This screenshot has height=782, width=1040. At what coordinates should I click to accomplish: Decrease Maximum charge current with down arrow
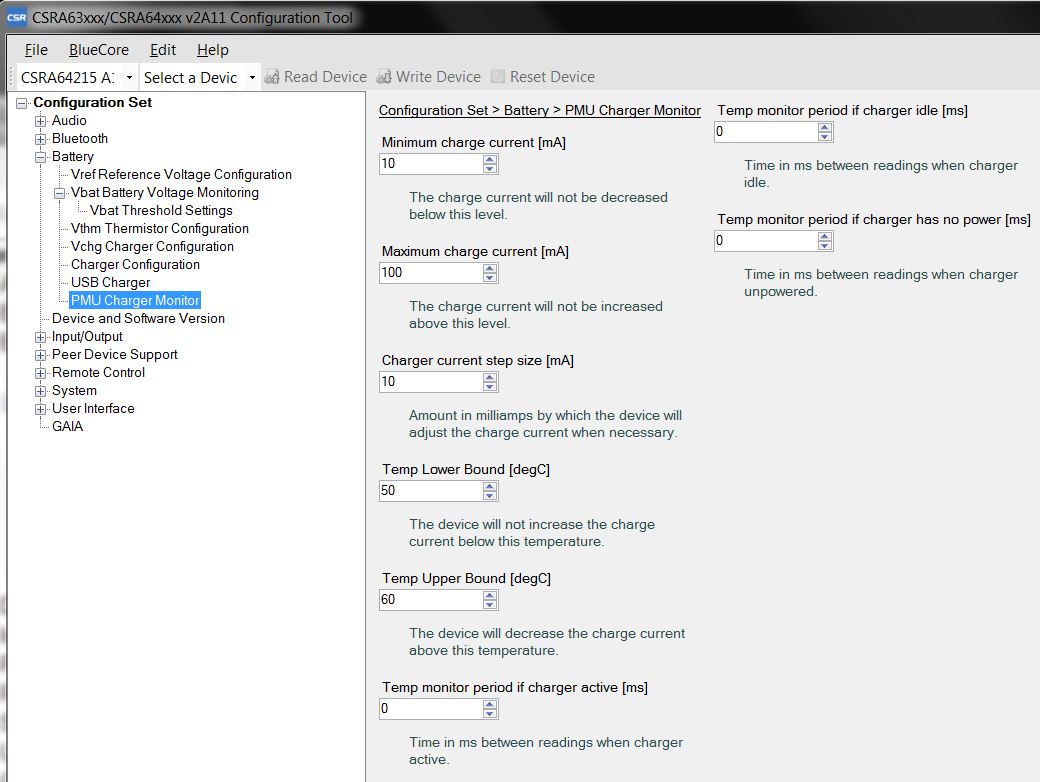click(490, 277)
